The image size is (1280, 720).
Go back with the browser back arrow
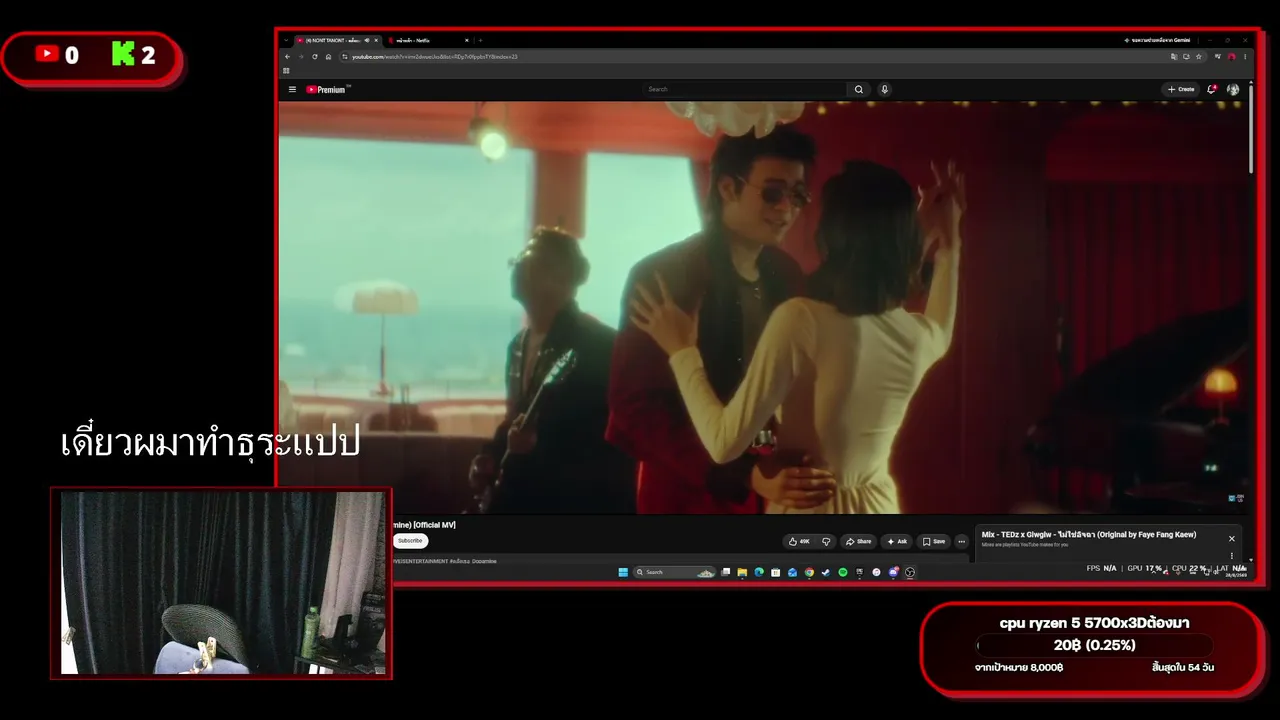pos(288,57)
